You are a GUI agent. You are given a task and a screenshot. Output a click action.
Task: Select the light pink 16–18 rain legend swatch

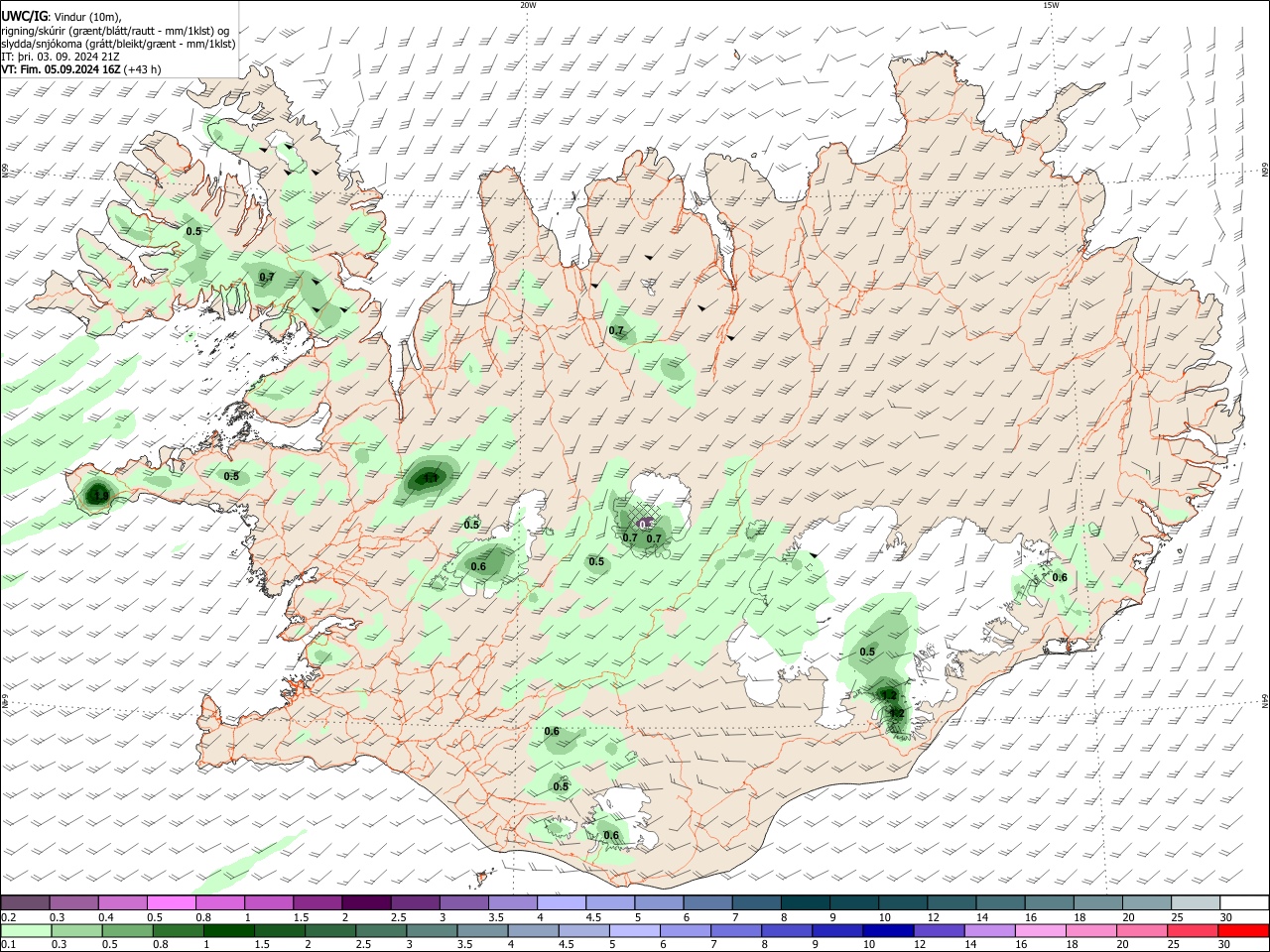pyautogui.click(x=1041, y=931)
